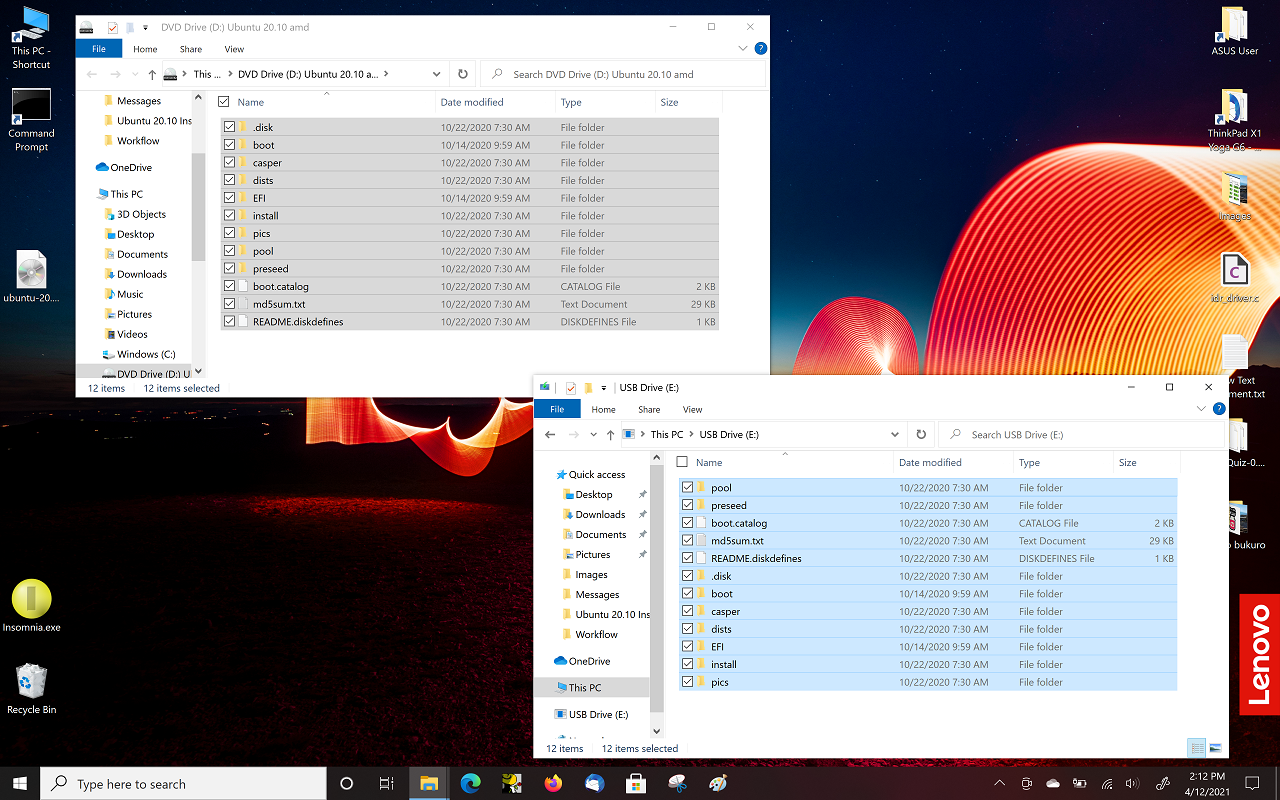This screenshot has height=800, width=1280.
Task: Expand the ribbon in DVD Drive window
Action: click(743, 48)
